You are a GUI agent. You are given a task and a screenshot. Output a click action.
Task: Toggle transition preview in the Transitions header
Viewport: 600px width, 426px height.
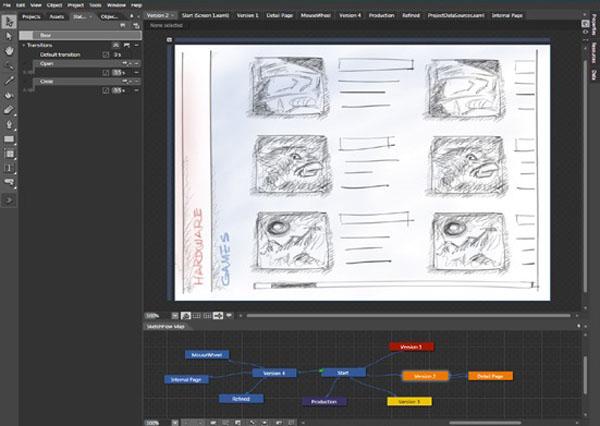coord(116,45)
